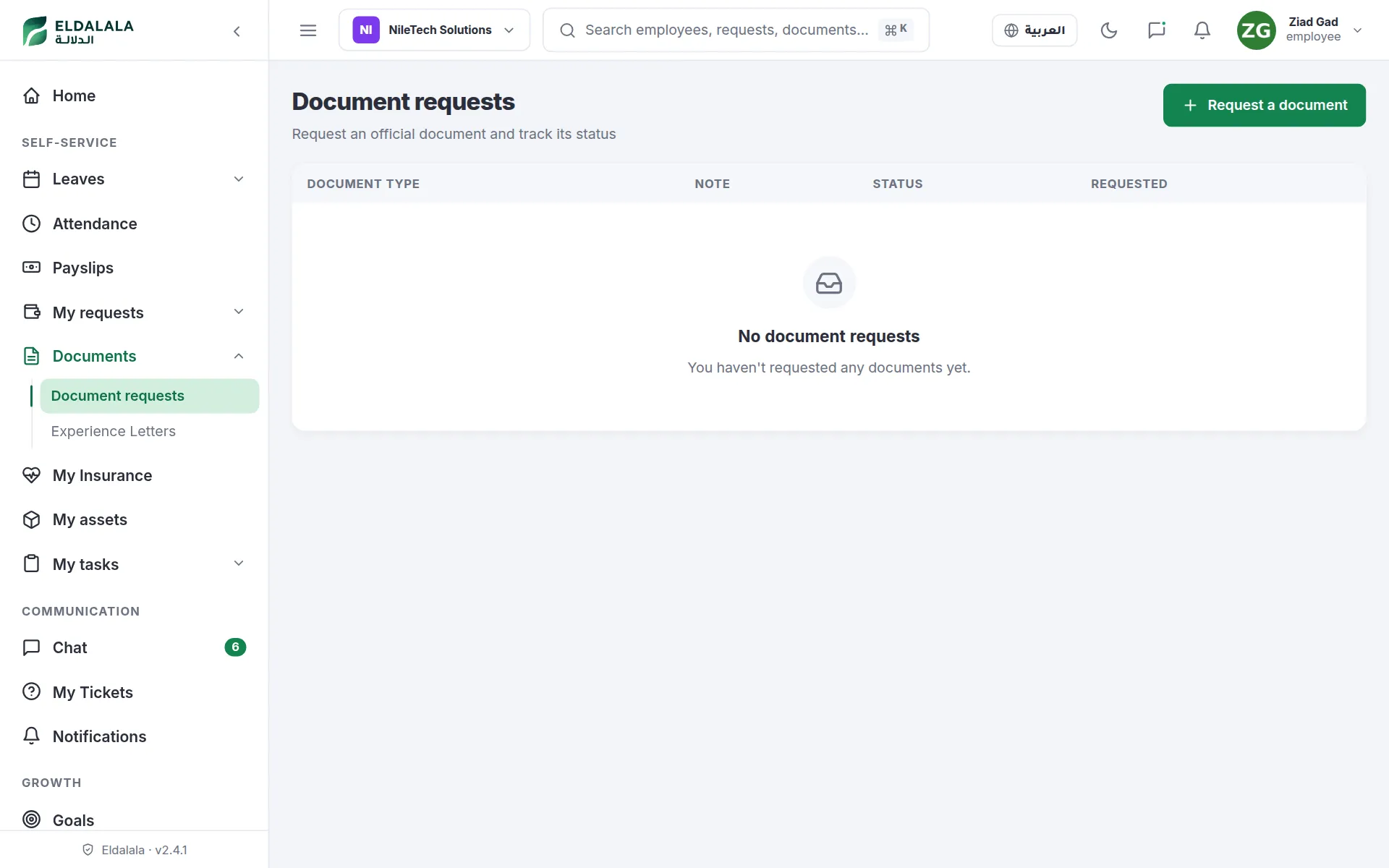Screen dimensions: 1389x868
Task: Switch language to العربية
Action: (x=1035, y=30)
